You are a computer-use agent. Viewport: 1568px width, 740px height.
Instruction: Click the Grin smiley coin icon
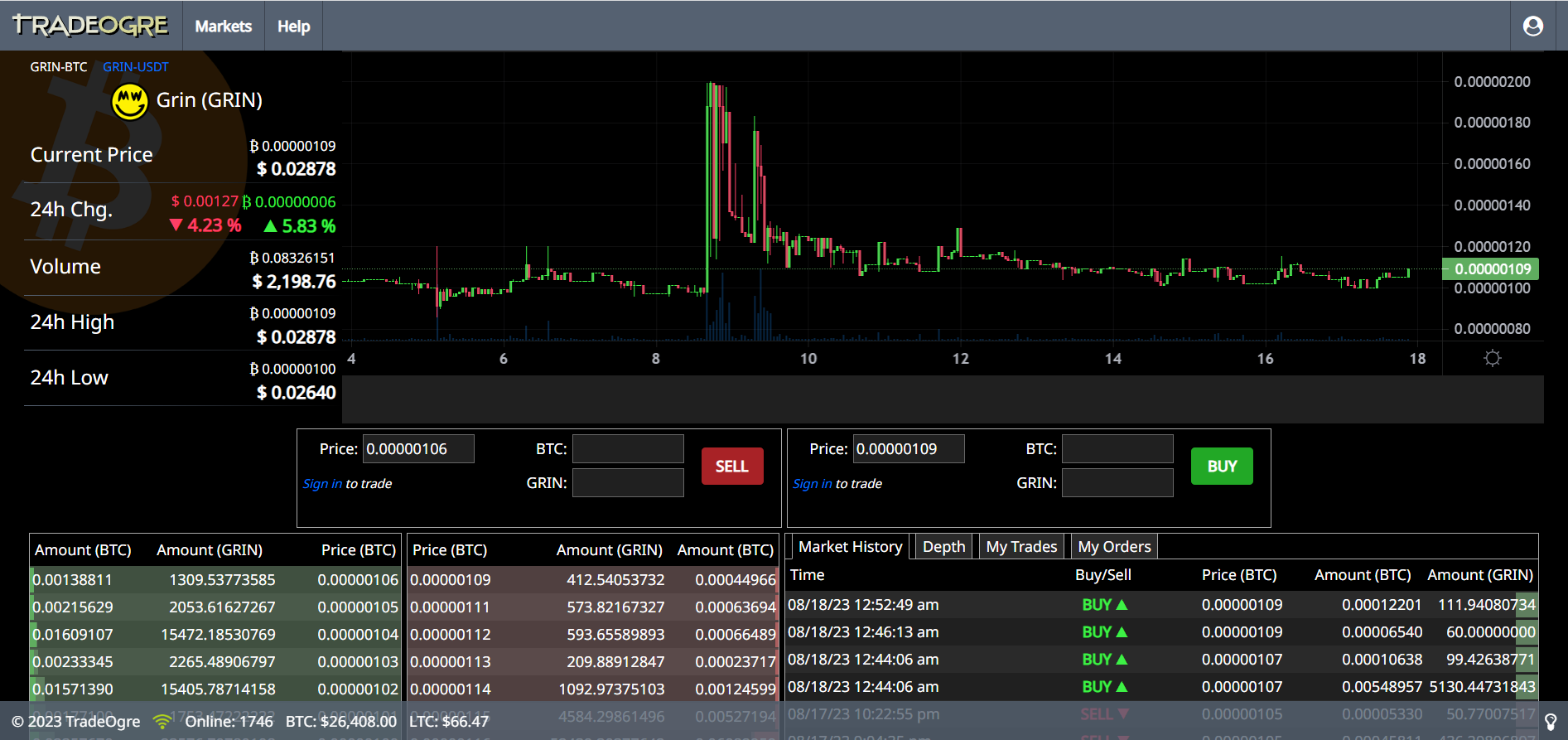130,101
